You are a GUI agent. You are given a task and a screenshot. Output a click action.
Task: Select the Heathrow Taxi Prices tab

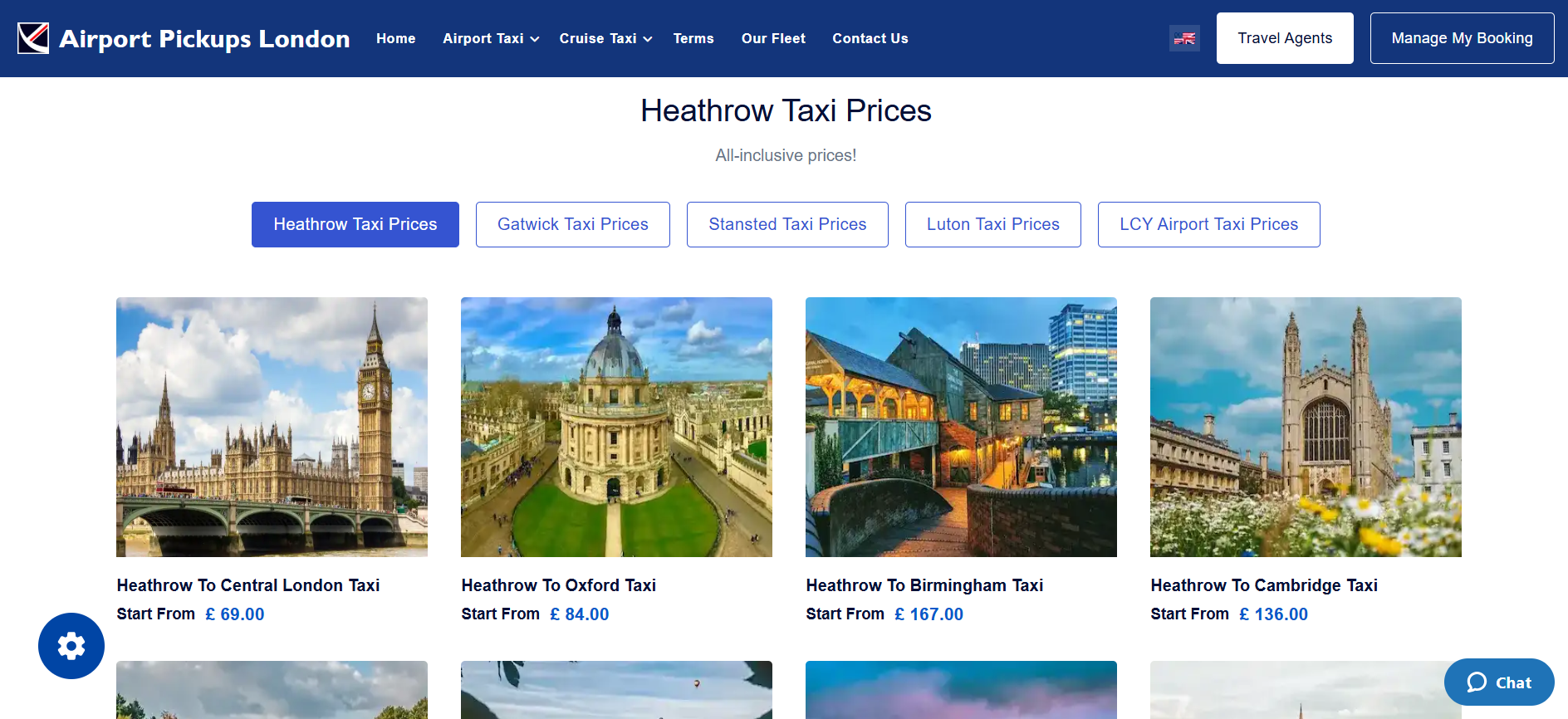click(355, 224)
